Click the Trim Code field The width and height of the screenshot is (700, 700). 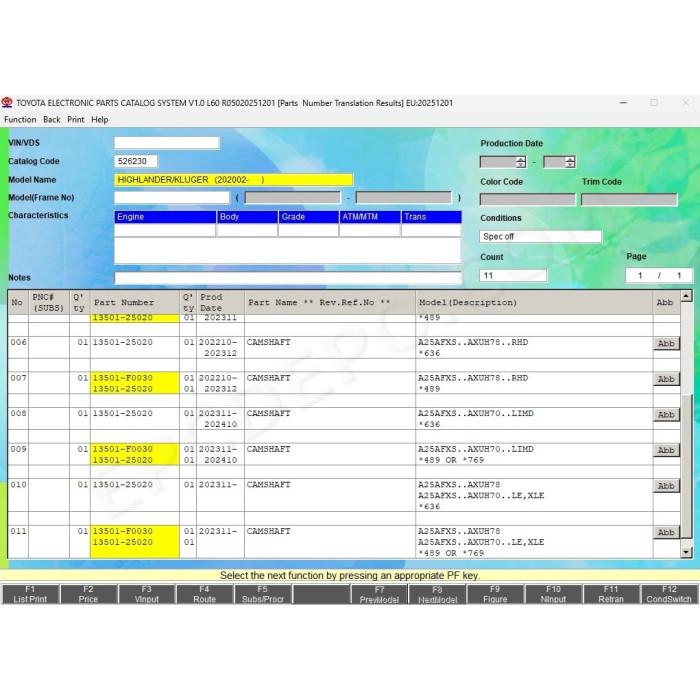pyautogui.click(x=629, y=200)
